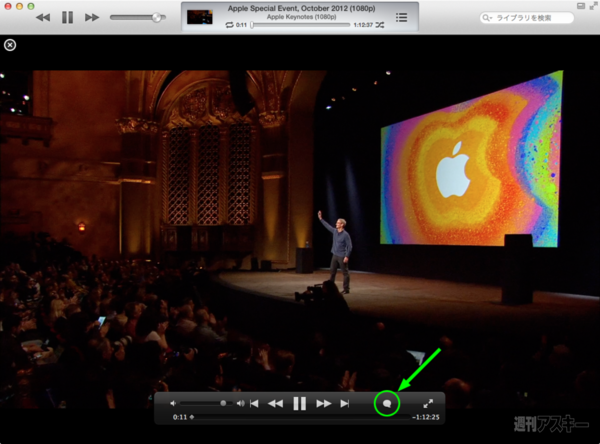
Task: Click the video thumbnail in now-playing display
Action: 199,17
